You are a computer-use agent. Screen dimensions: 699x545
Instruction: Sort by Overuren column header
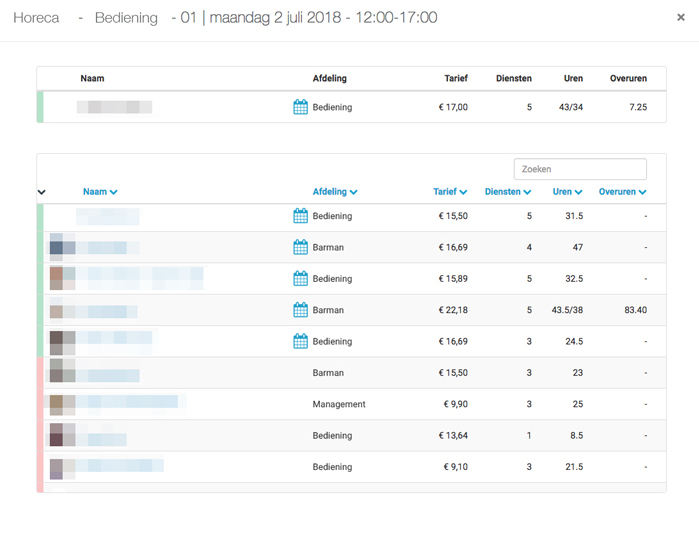coord(622,192)
